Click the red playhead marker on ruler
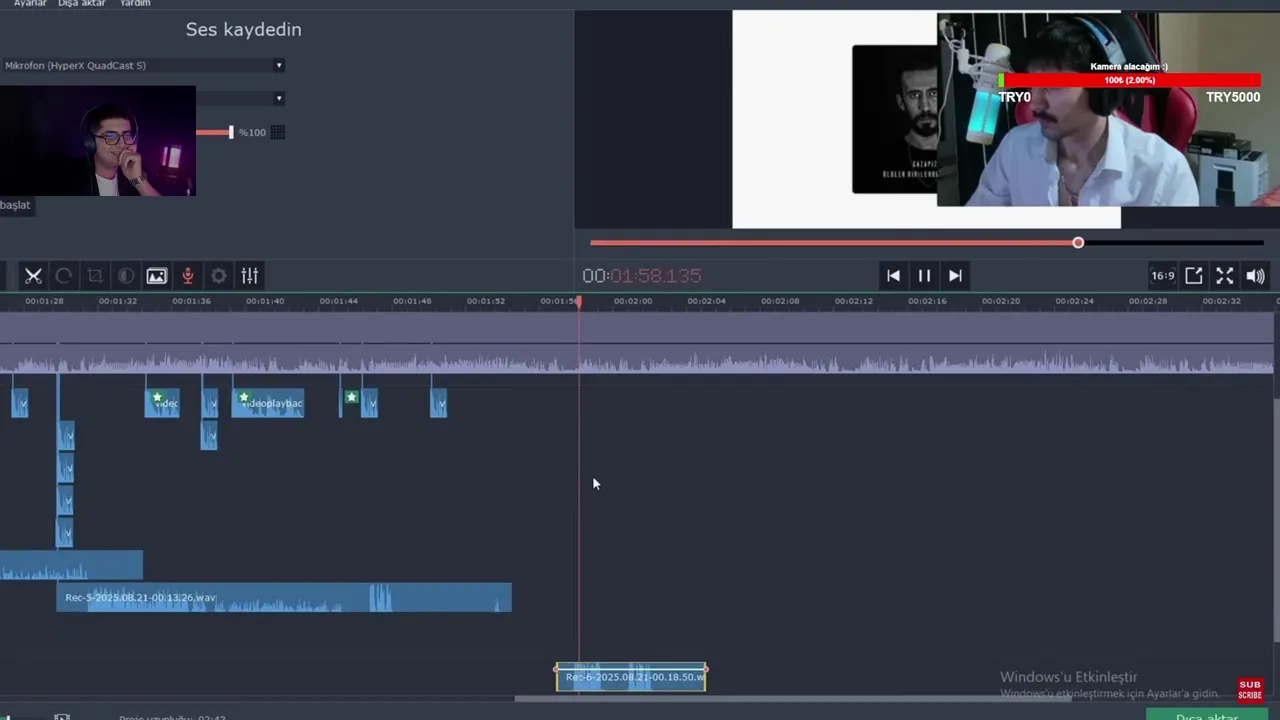This screenshot has width=1280, height=720. pos(579,301)
